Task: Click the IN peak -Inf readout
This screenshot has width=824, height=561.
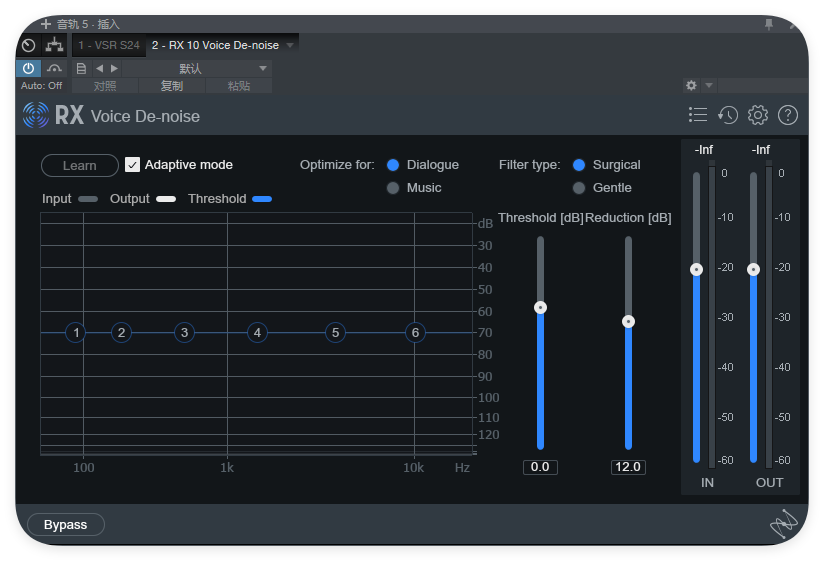Action: pos(704,150)
